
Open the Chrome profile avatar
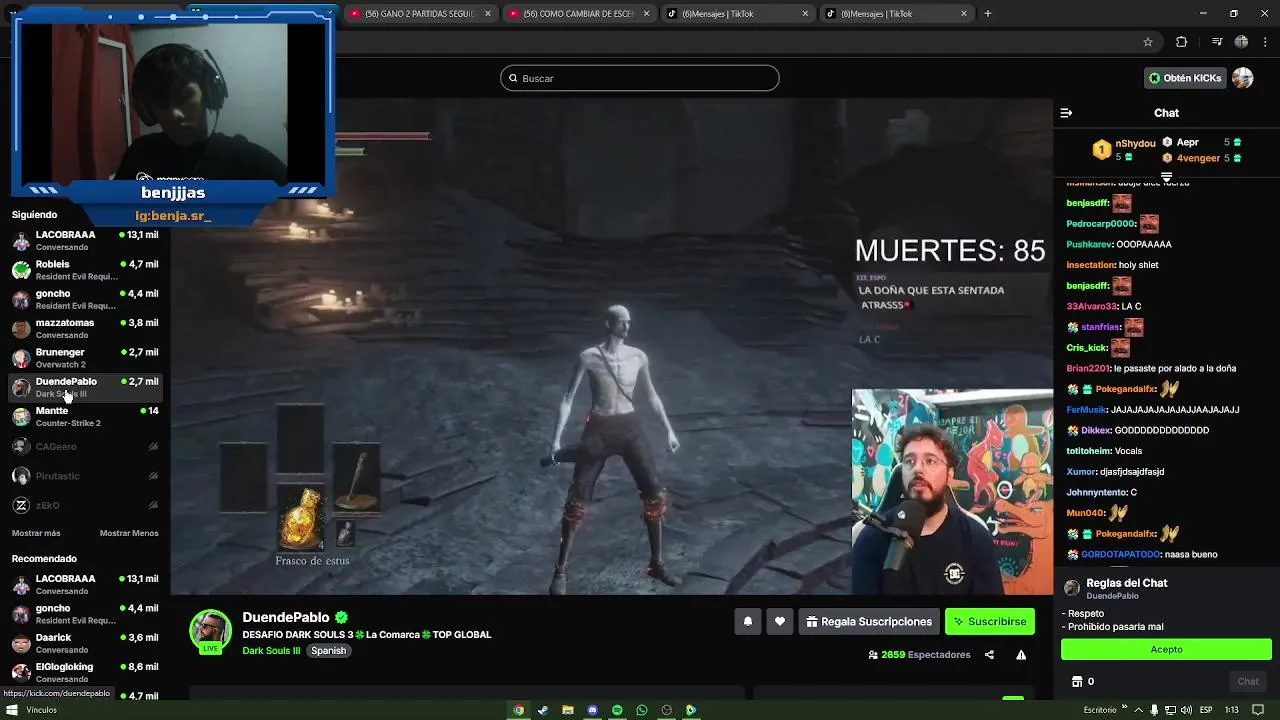(1241, 42)
